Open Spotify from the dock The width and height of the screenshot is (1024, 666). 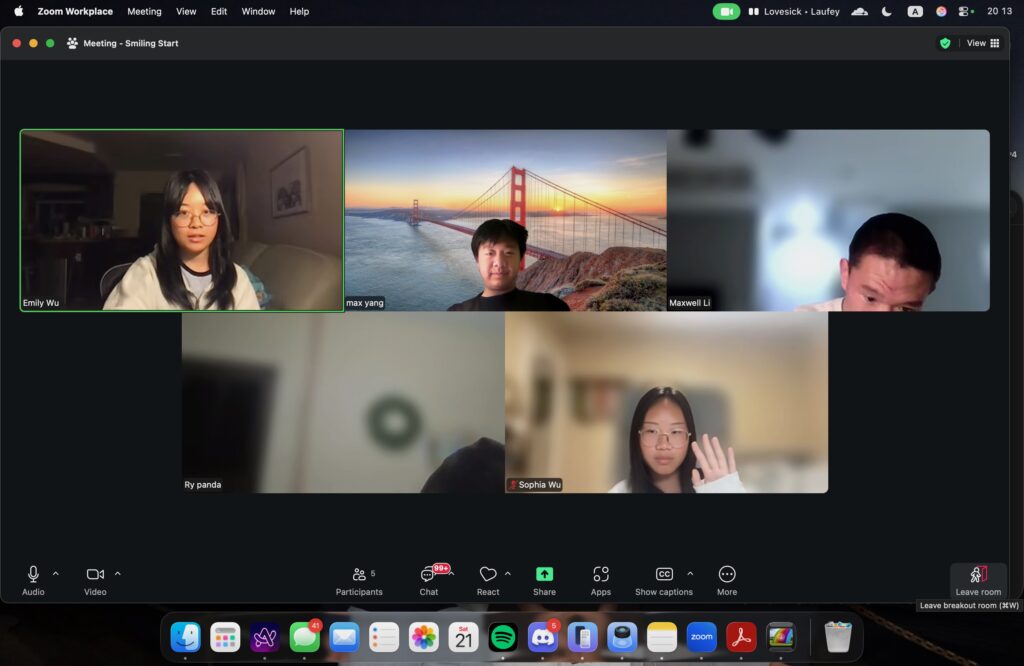click(503, 637)
